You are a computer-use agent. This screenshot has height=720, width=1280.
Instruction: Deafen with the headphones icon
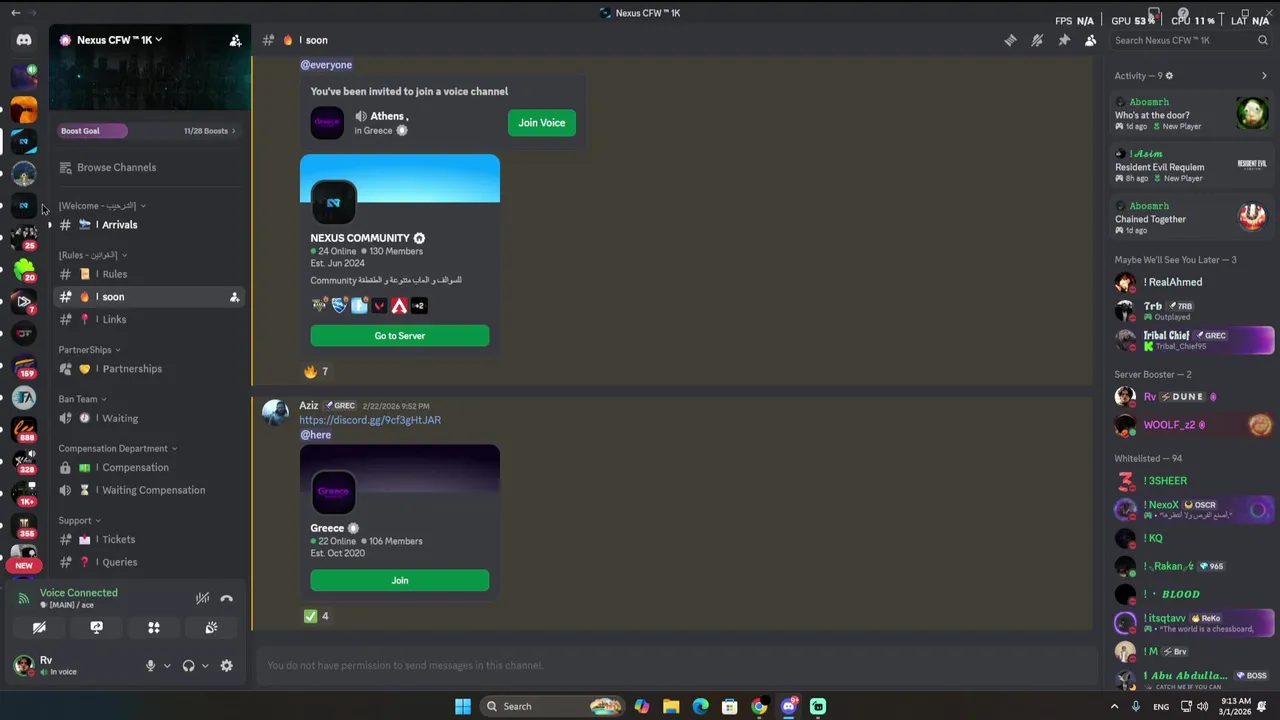click(x=188, y=666)
